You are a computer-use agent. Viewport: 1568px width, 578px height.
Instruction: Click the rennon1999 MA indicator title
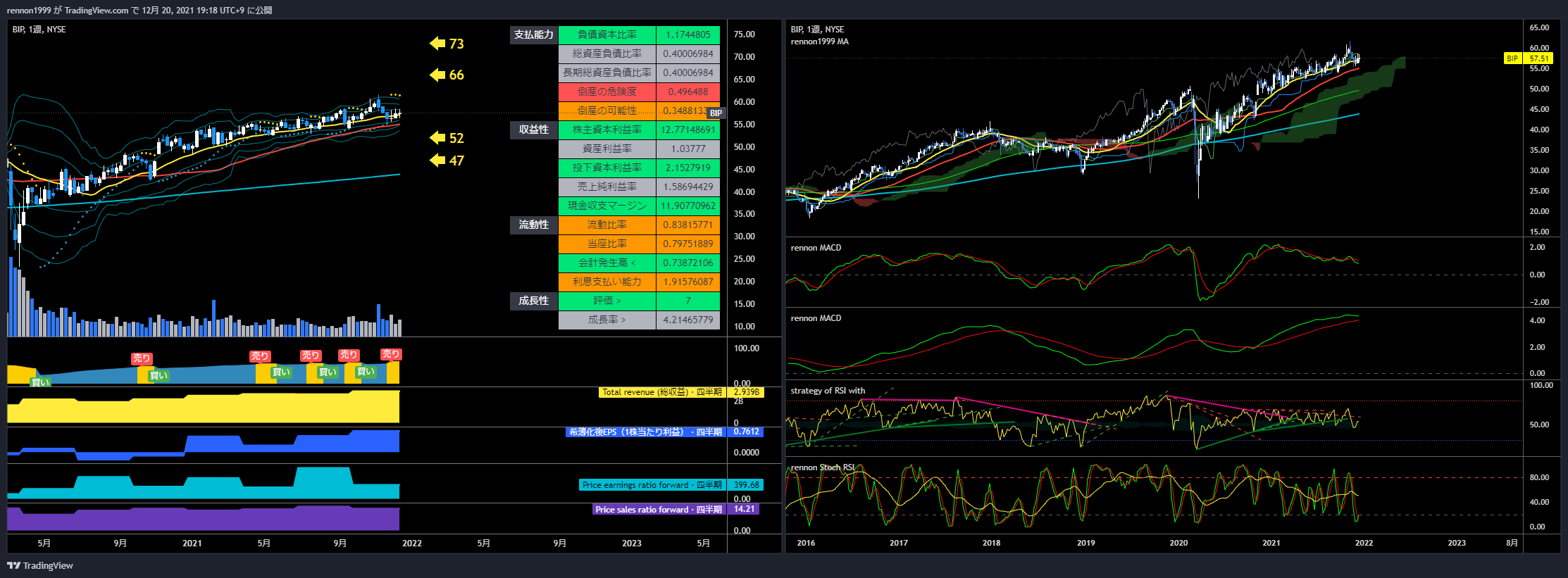(819, 42)
